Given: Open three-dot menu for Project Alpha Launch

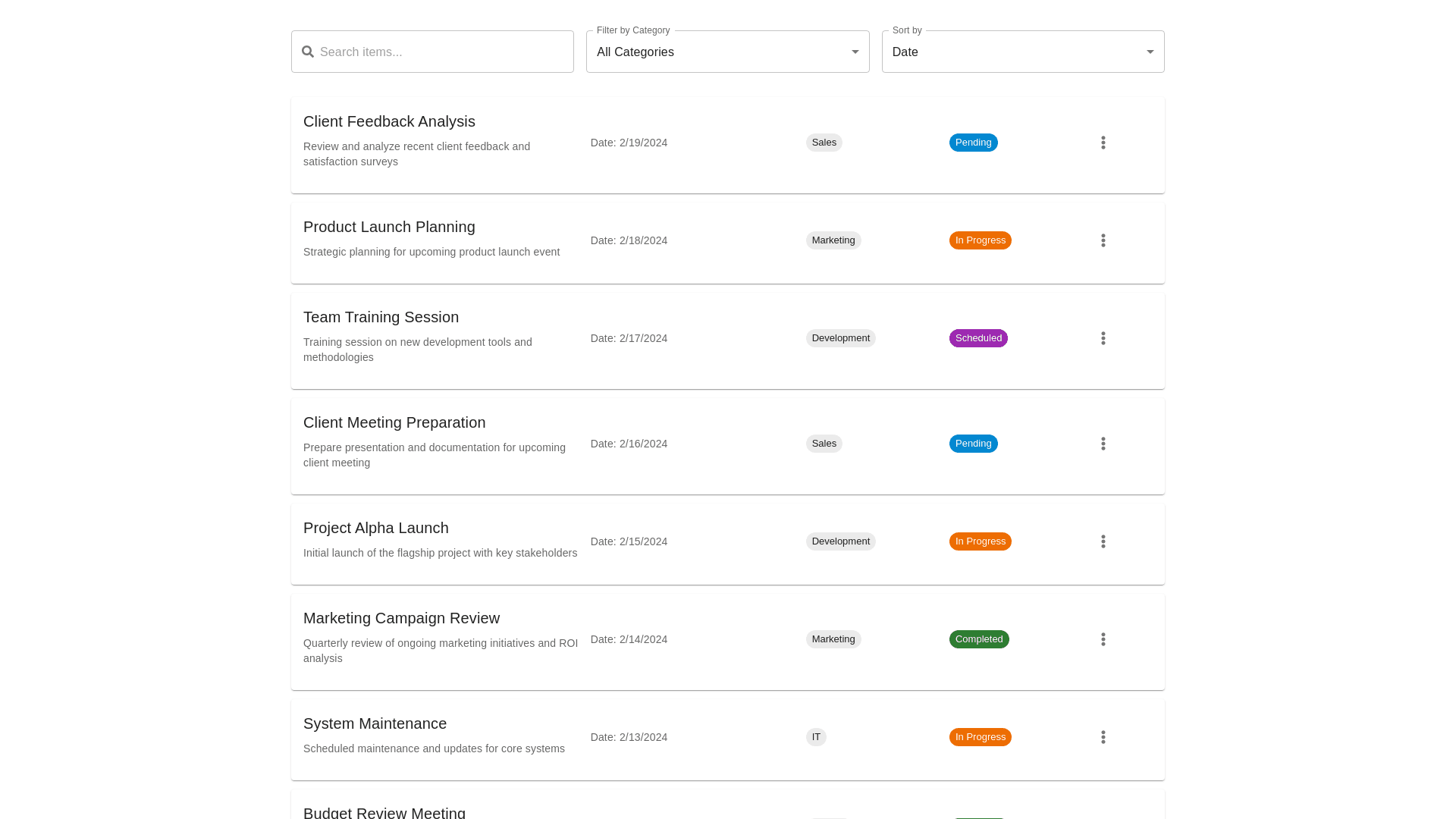Looking at the screenshot, I should [x=1103, y=541].
